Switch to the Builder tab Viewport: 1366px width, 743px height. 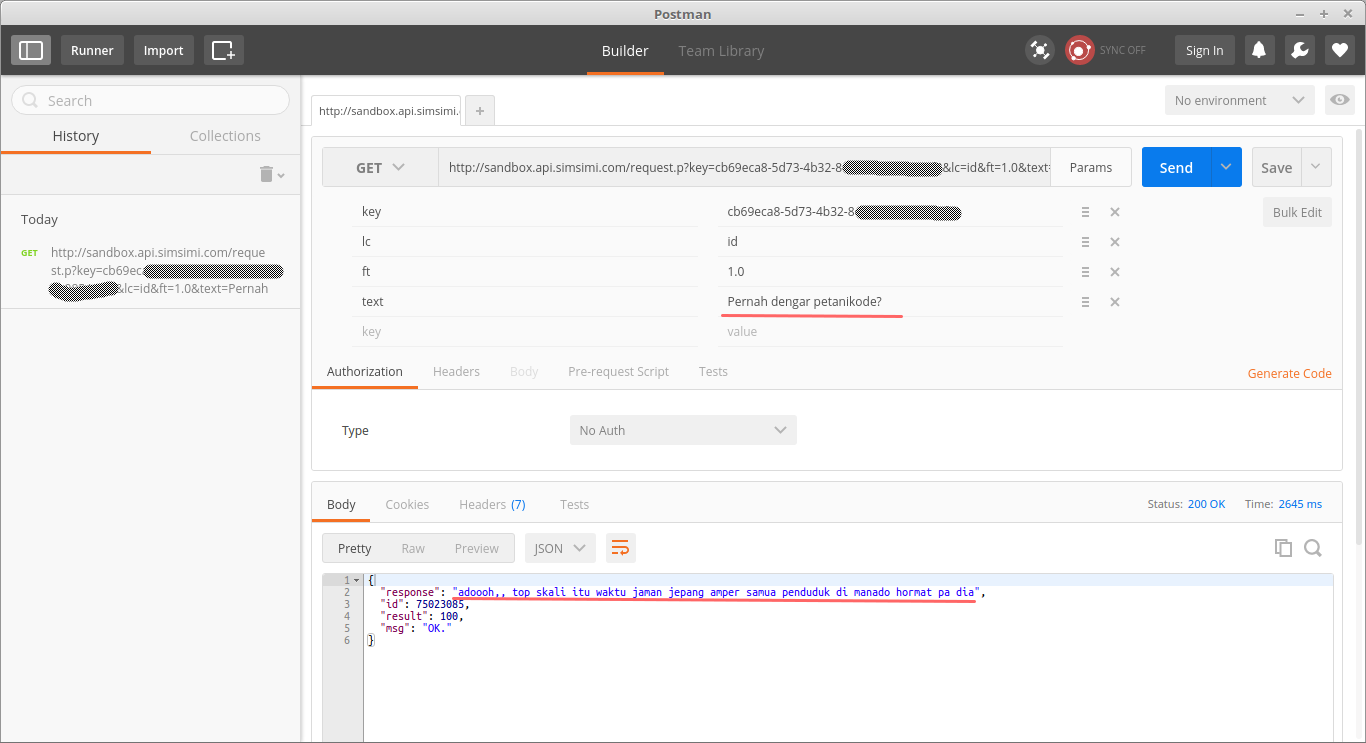coord(625,51)
